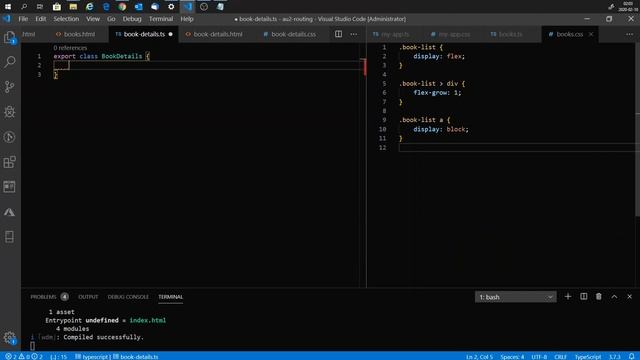Click the TypeScript version number in status bar
Viewport: 640px width, 360px height.
tap(615, 356)
